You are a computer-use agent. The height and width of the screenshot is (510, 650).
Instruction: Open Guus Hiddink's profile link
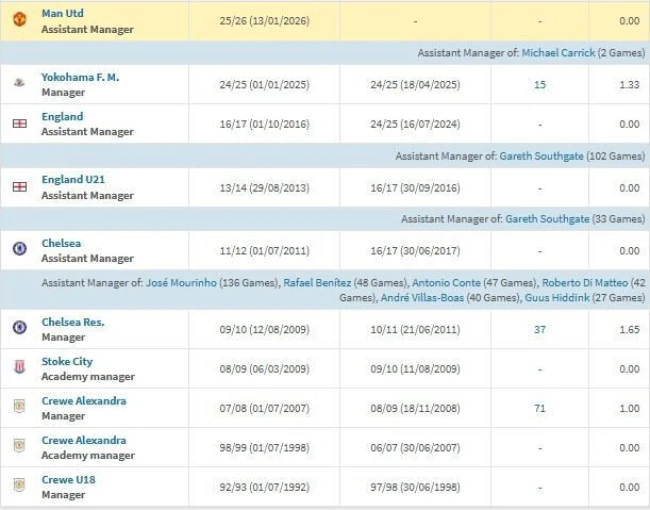[x=557, y=298]
